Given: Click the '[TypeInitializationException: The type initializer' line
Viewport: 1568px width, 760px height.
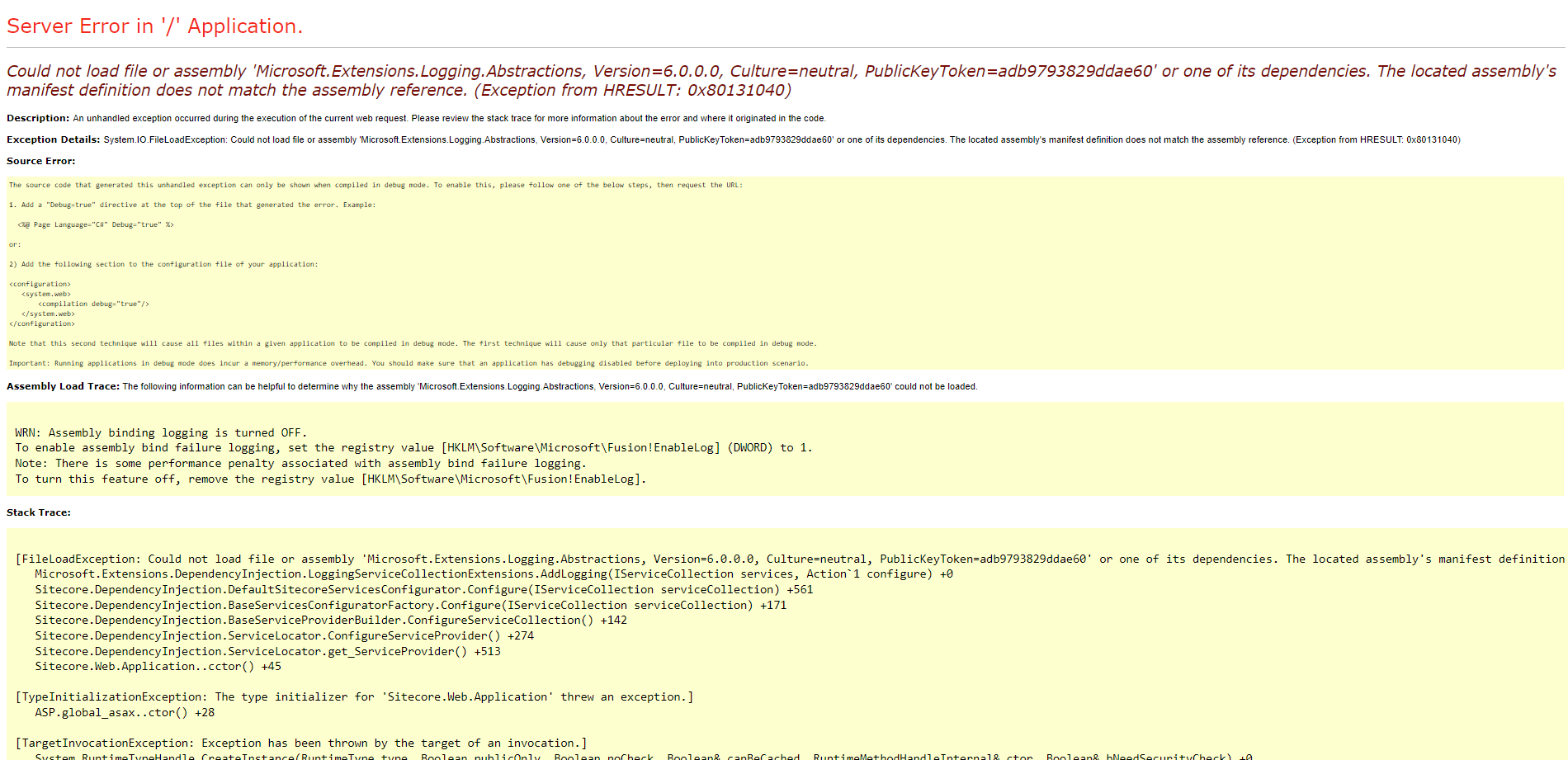Looking at the screenshot, I should point(354,697).
